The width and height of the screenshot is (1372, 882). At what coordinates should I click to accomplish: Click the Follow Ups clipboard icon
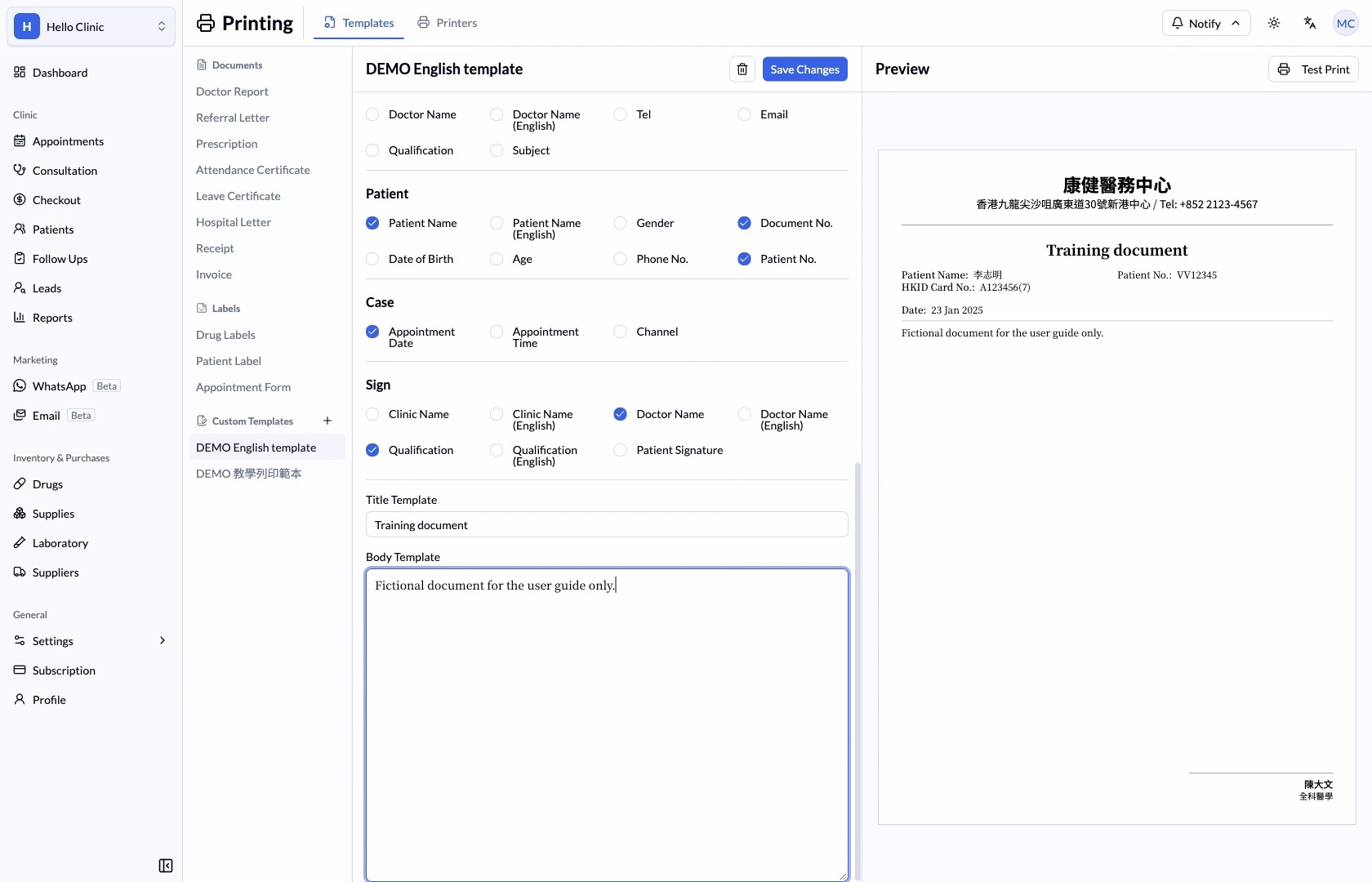[20, 258]
